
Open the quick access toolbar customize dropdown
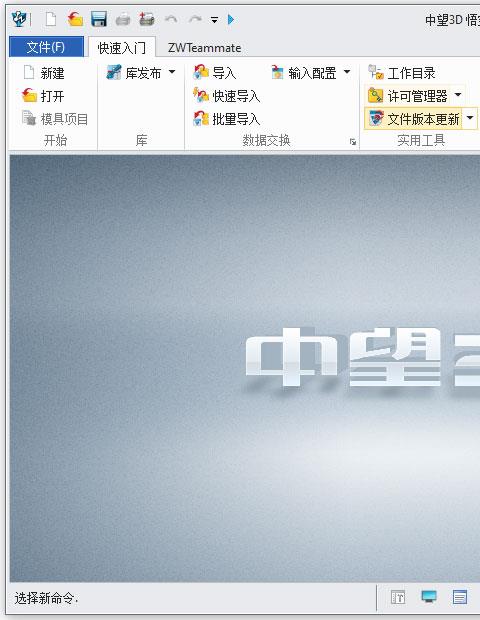click(214, 19)
